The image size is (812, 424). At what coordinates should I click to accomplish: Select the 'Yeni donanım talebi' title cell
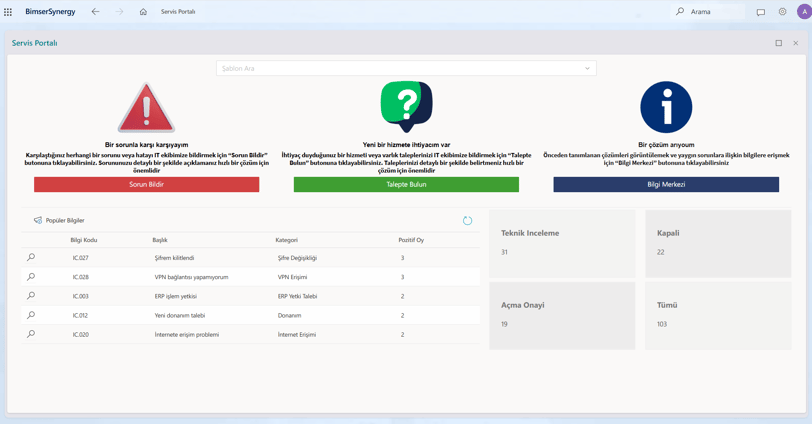click(180, 315)
